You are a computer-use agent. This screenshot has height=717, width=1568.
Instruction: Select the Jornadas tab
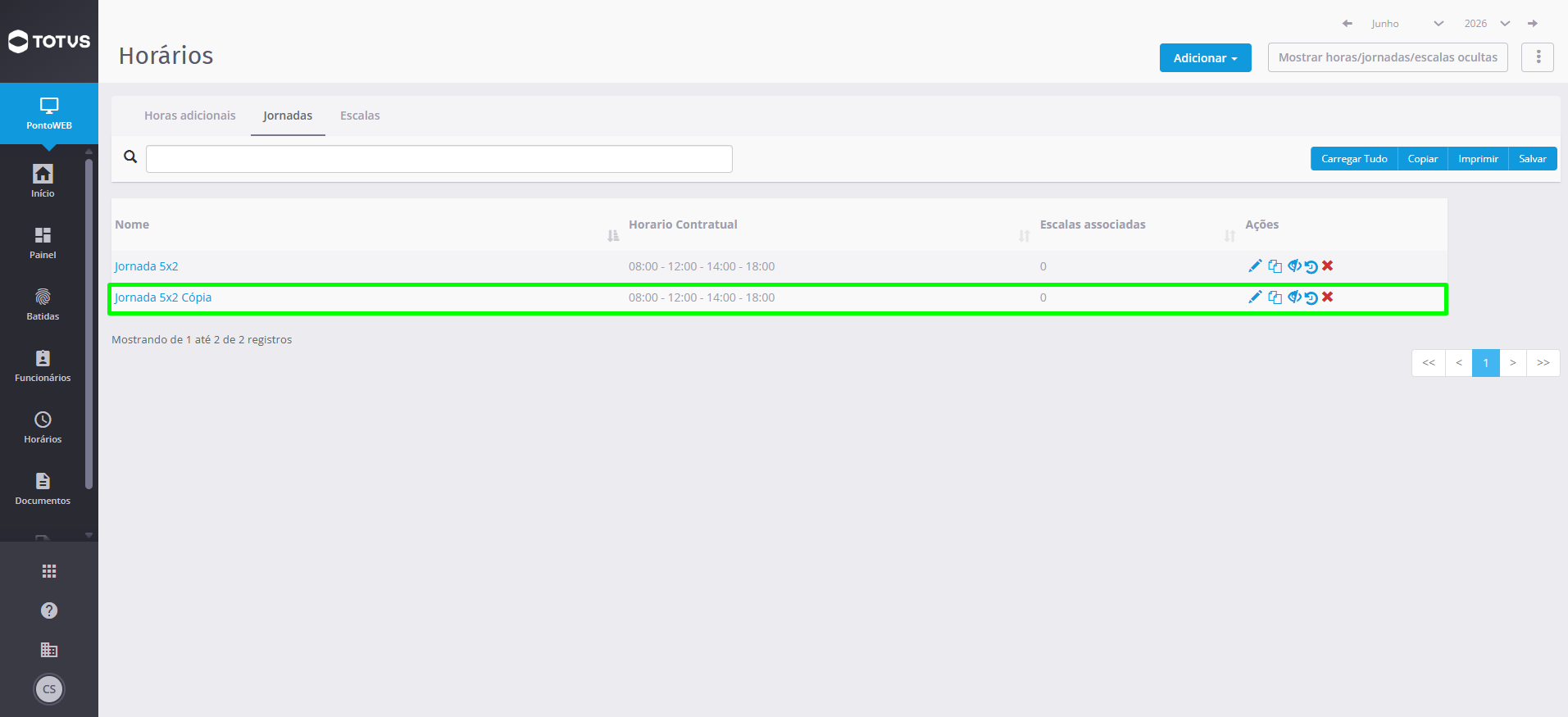(x=288, y=116)
